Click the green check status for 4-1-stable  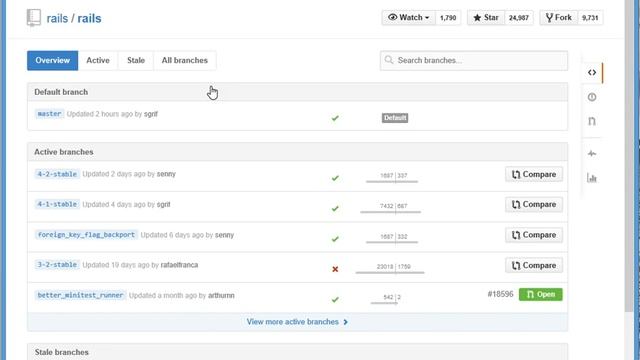pyautogui.click(x=335, y=209)
